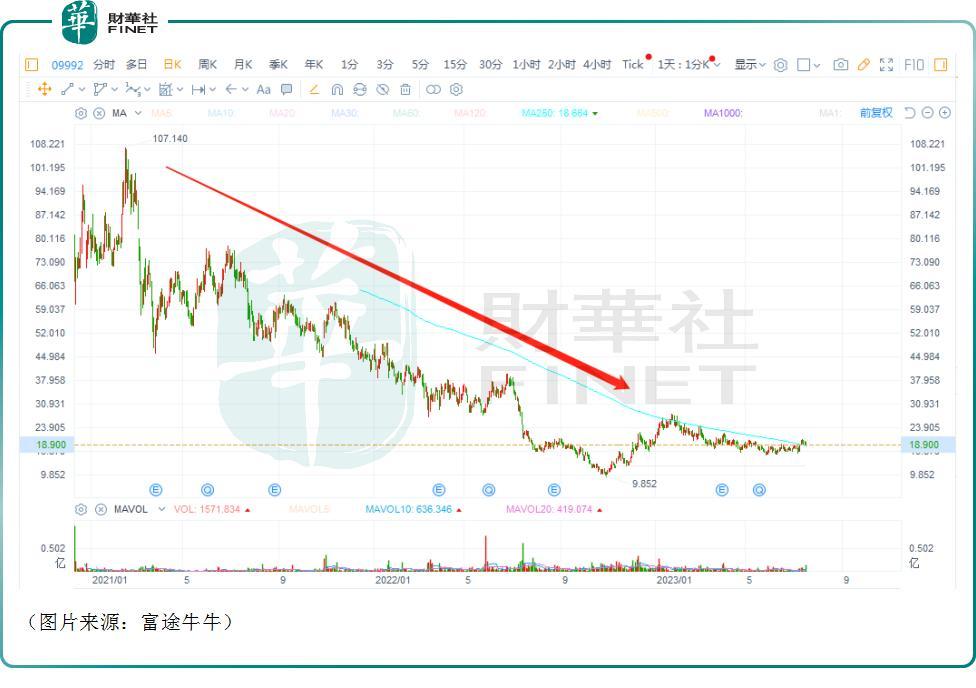Zoom in with the plus control
Screen dimensions: 976x688
tap(944, 113)
